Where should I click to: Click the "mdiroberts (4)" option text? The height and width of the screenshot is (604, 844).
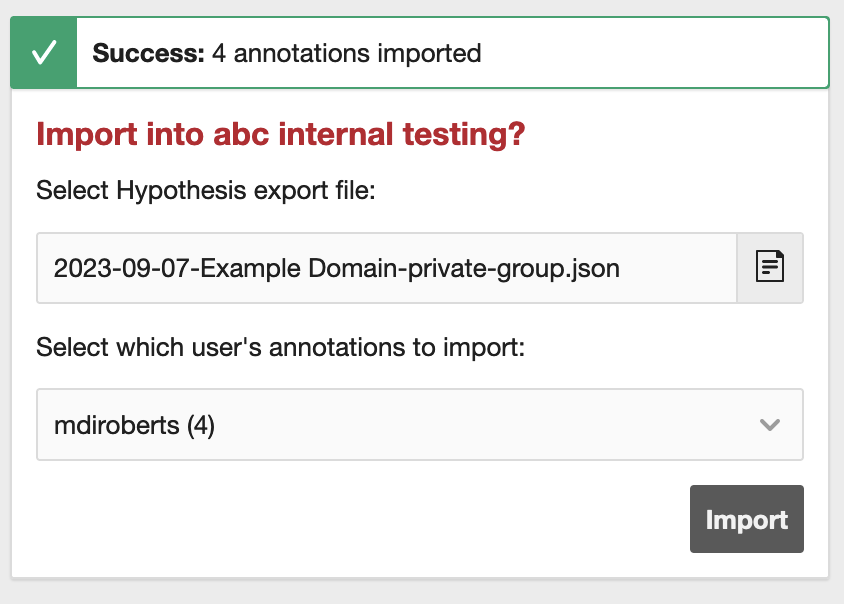click(x=134, y=426)
